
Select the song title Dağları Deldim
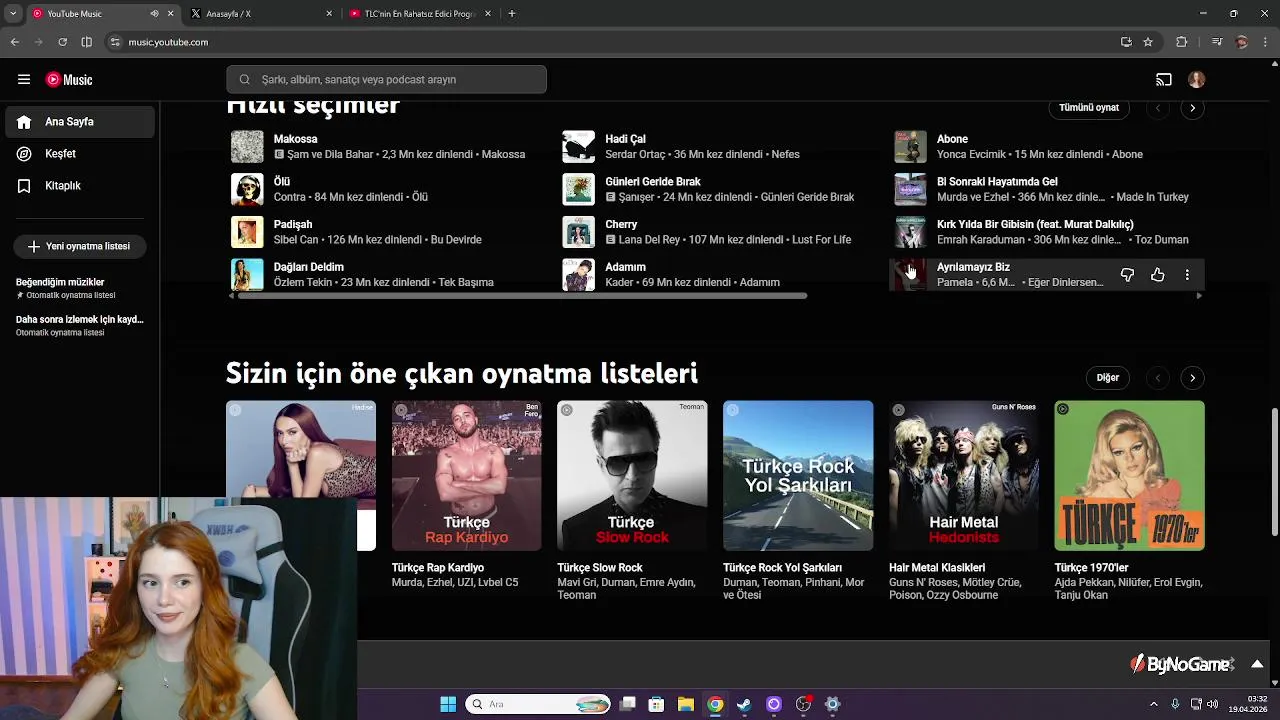(309, 267)
